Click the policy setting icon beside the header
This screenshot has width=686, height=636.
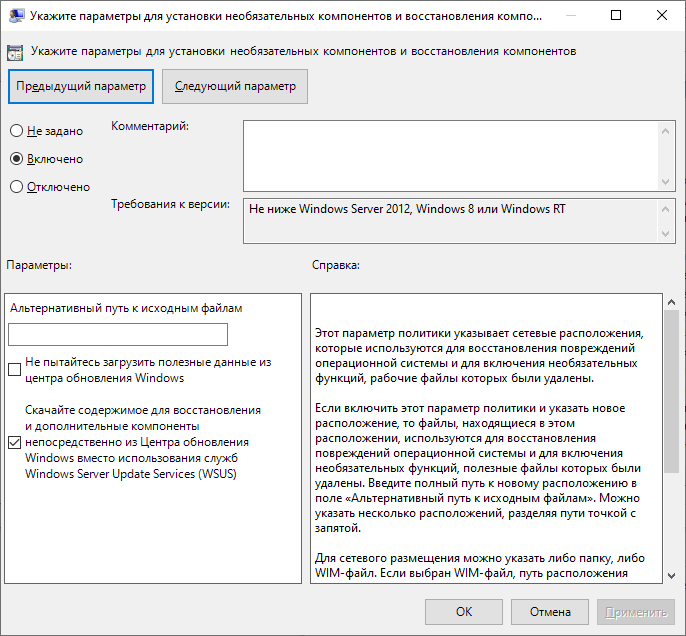pyautogui.click(x=16, y=51)
